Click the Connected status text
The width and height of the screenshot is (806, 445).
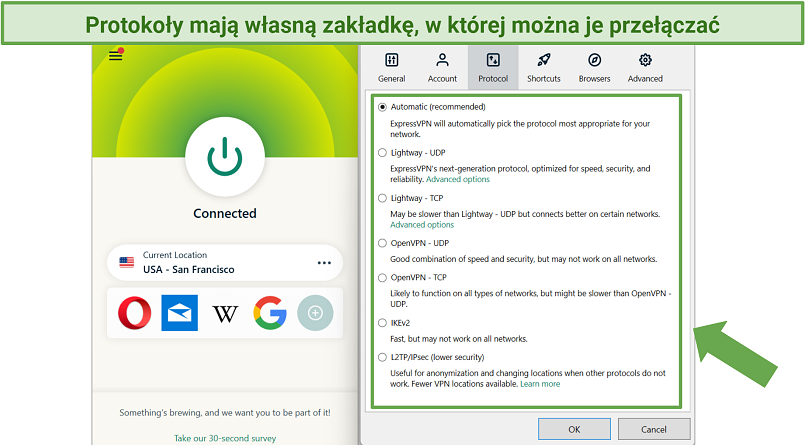[x=225, y=213]
